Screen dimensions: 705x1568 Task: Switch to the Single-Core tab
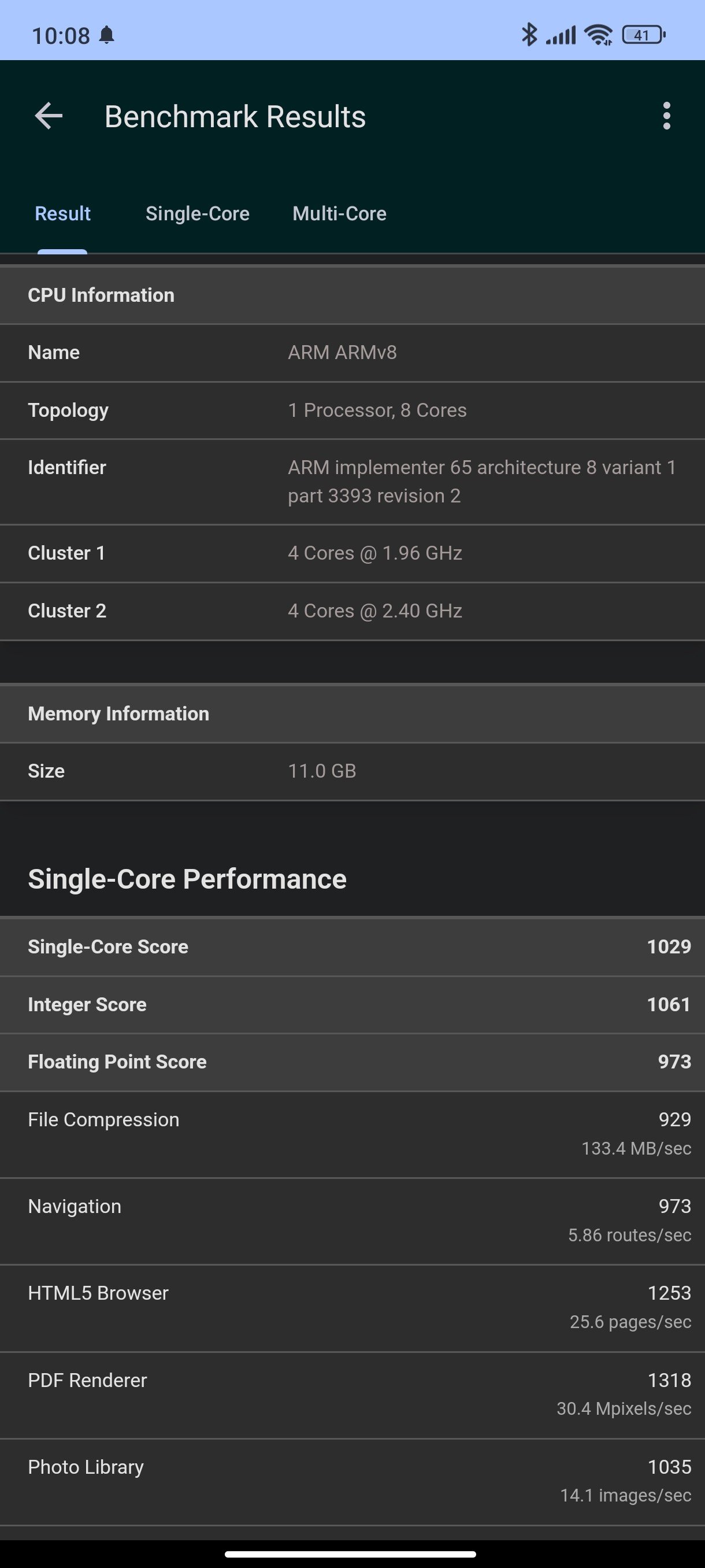coord(198,214)
